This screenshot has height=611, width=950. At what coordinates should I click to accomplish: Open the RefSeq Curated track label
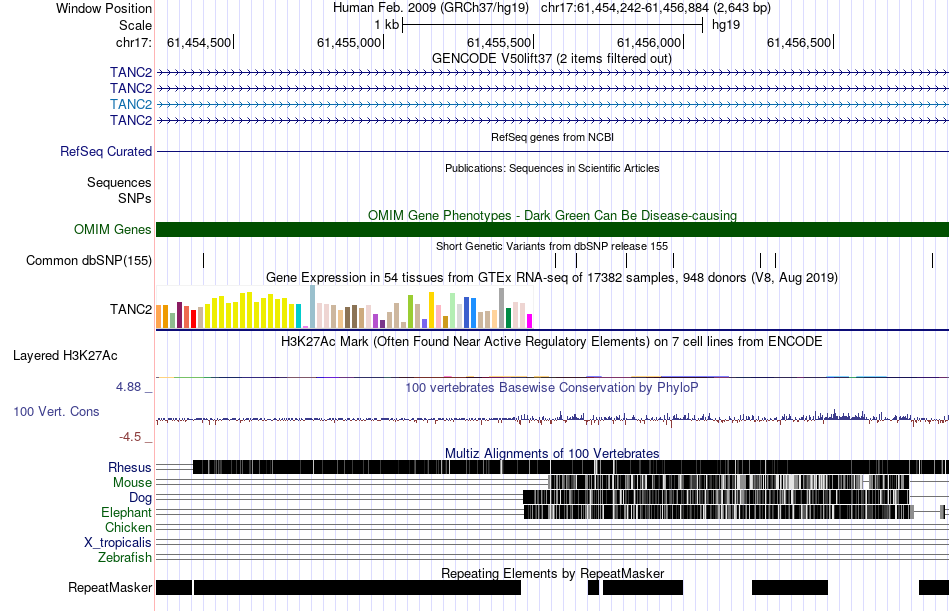click(x=106, y=152)
